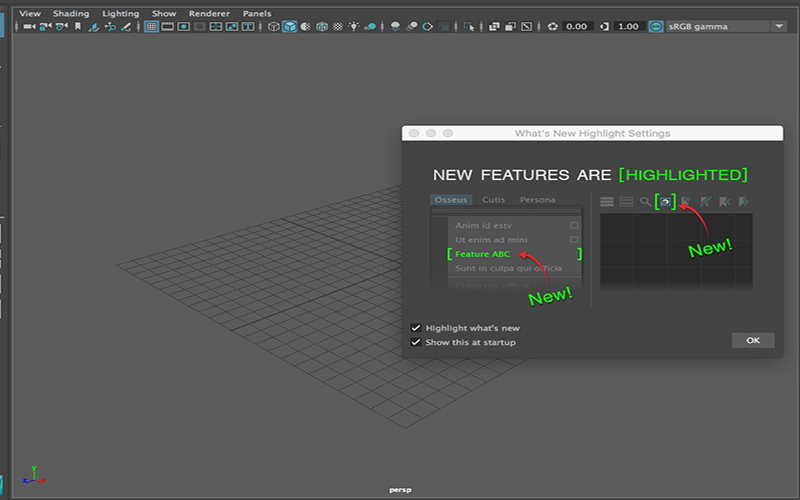Screen dimensions: 800x500
Task: Click Use Default Material icon
Action: tap(306, 27)
